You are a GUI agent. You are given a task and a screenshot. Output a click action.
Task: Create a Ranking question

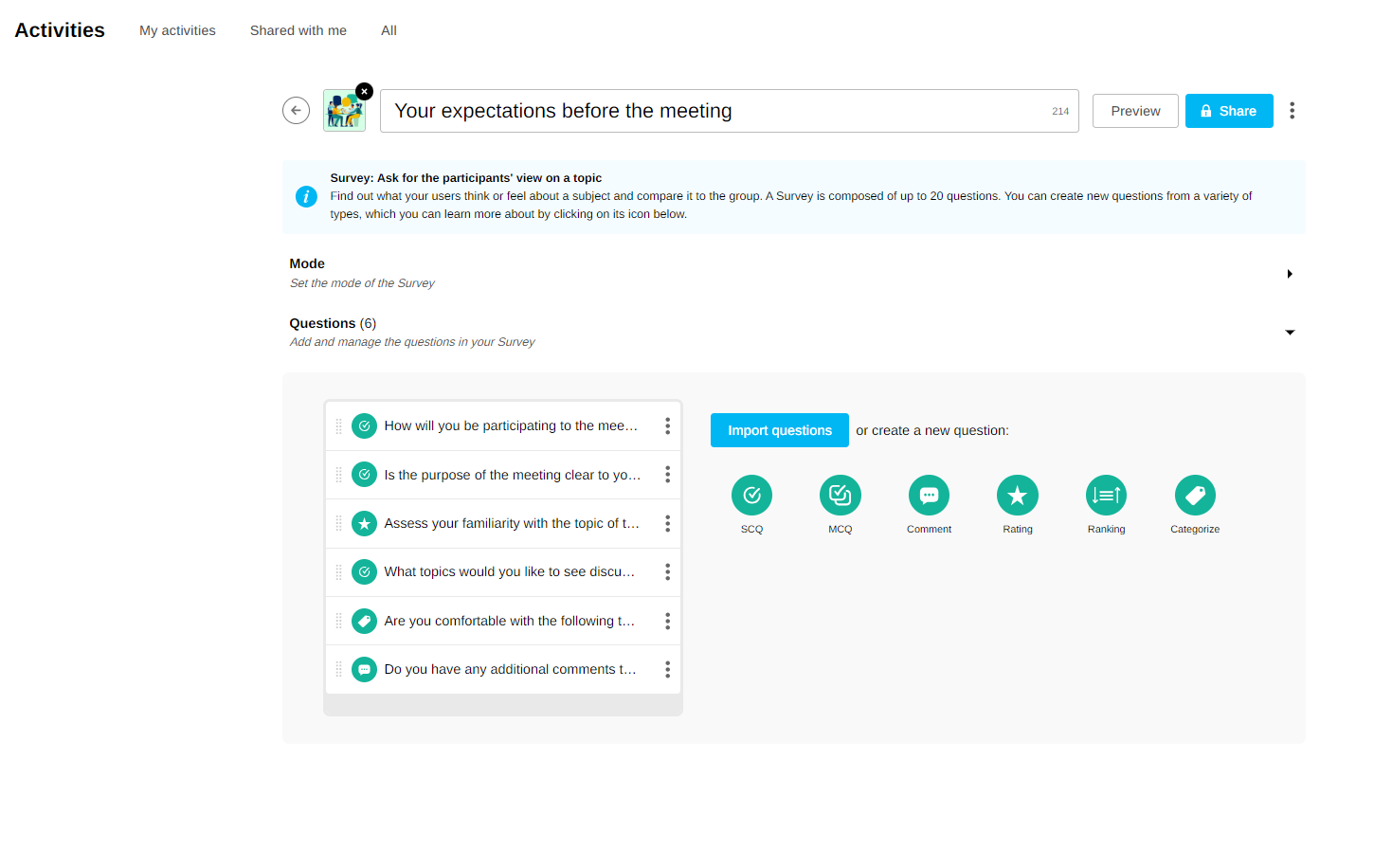pyautogui.click(x=1106, y=496)
